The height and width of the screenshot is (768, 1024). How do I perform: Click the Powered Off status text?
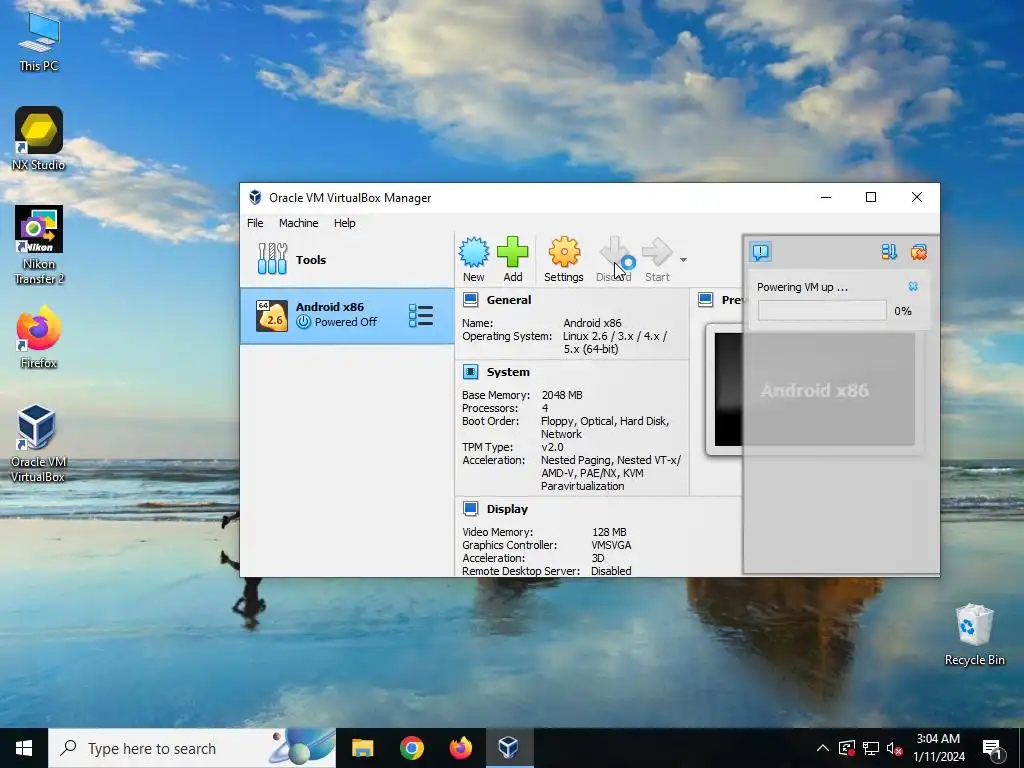(x=345, y=322)
